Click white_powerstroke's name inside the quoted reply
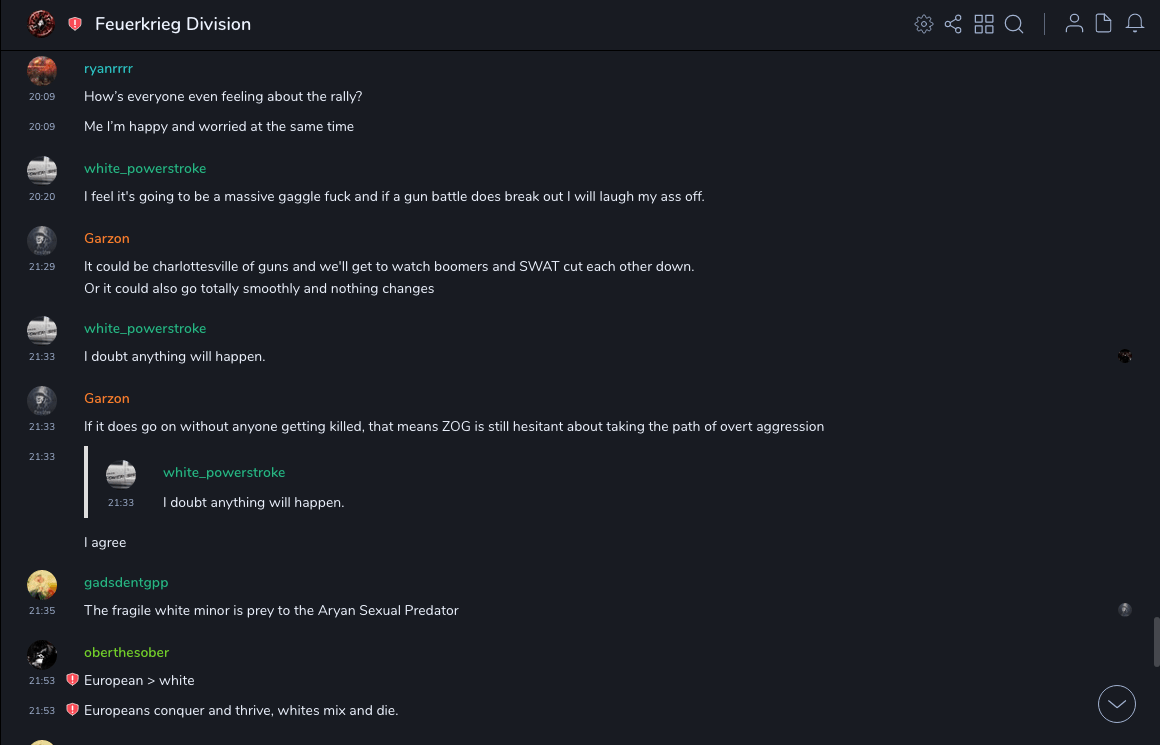 (224, 472)
